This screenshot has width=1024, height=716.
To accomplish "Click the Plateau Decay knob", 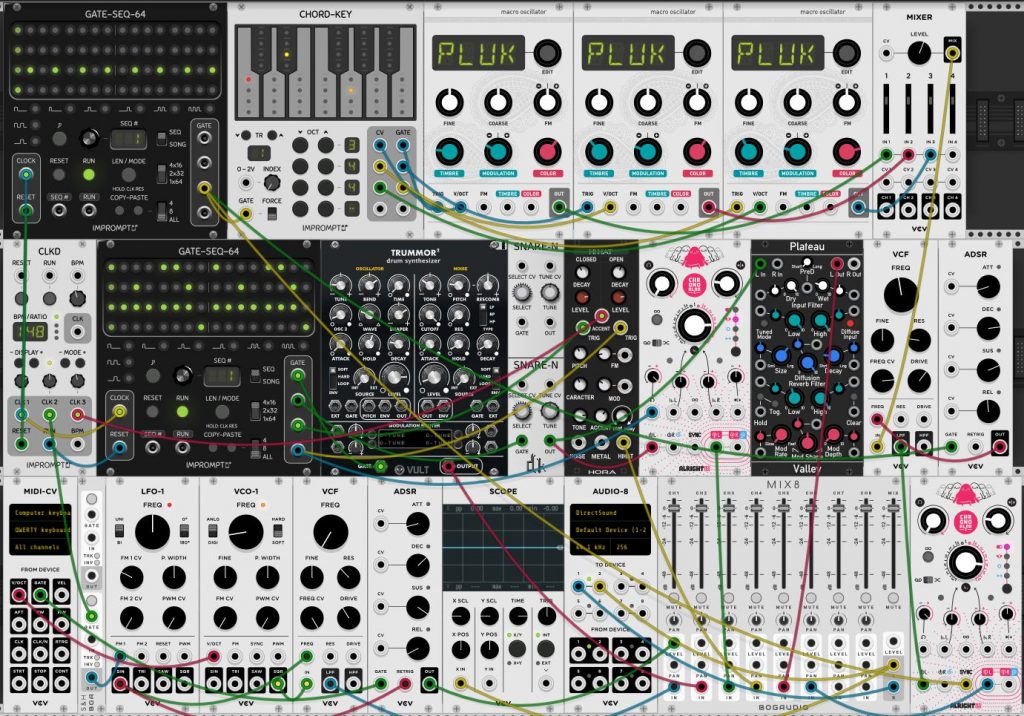I will pyautogui.click(x=833, y=357).
